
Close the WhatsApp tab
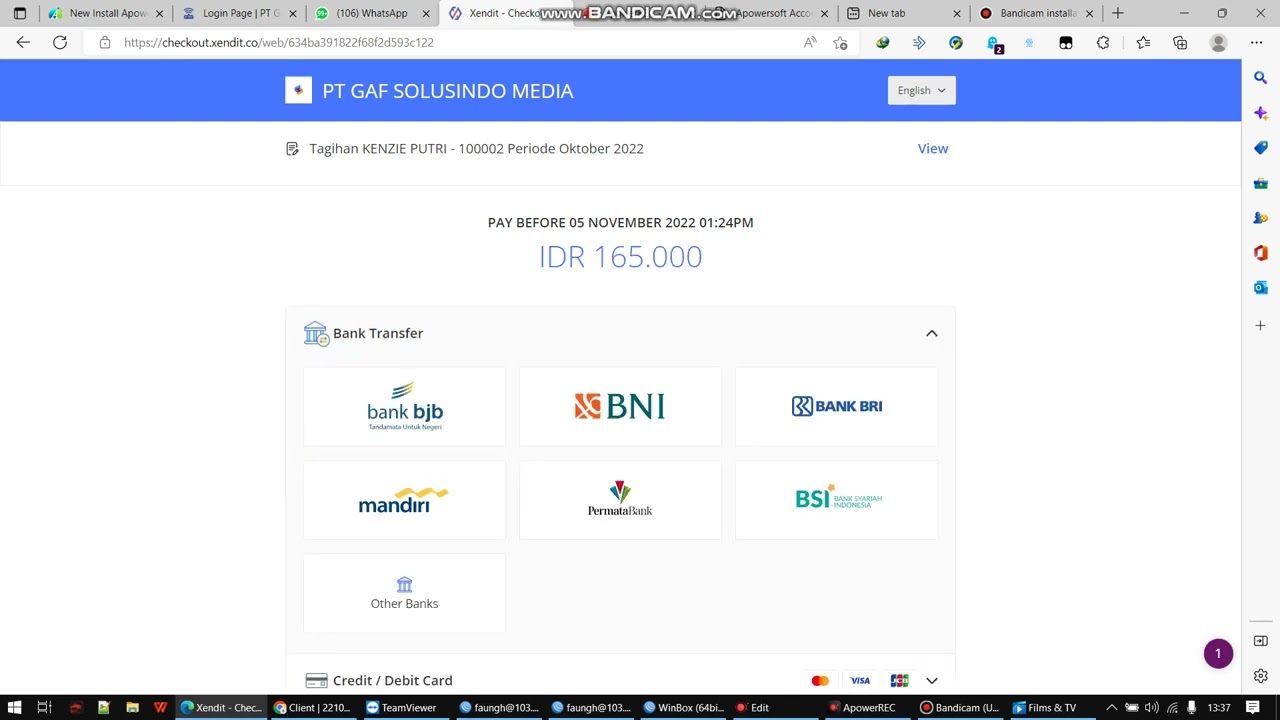click(x=426, y=14)
